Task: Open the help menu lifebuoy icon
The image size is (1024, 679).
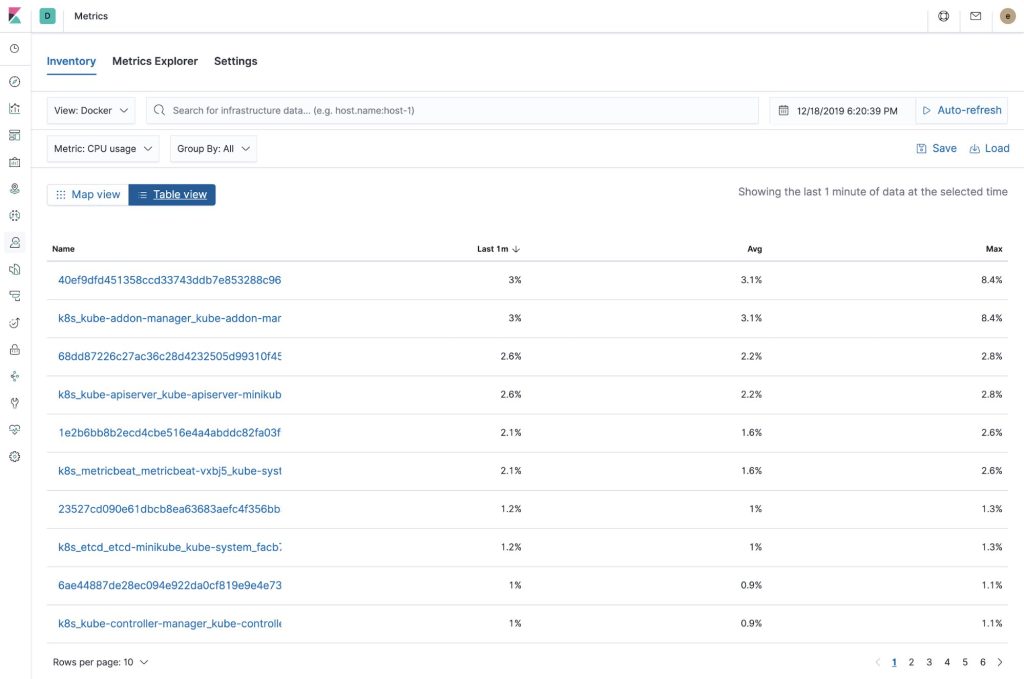Action: point(944,16)
